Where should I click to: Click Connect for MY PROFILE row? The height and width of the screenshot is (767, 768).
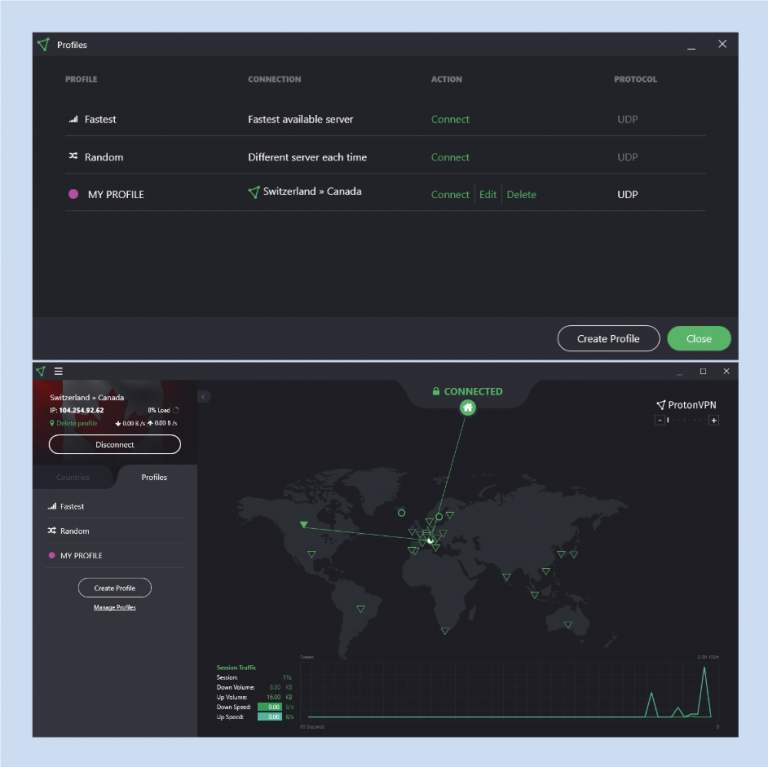point(450,194)
